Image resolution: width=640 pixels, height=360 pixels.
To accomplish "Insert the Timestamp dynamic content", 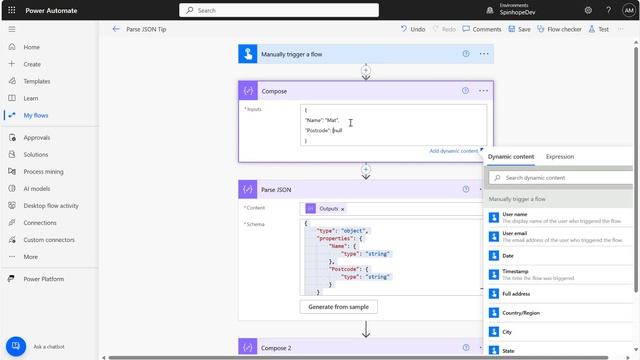I will tap(559, 275).
